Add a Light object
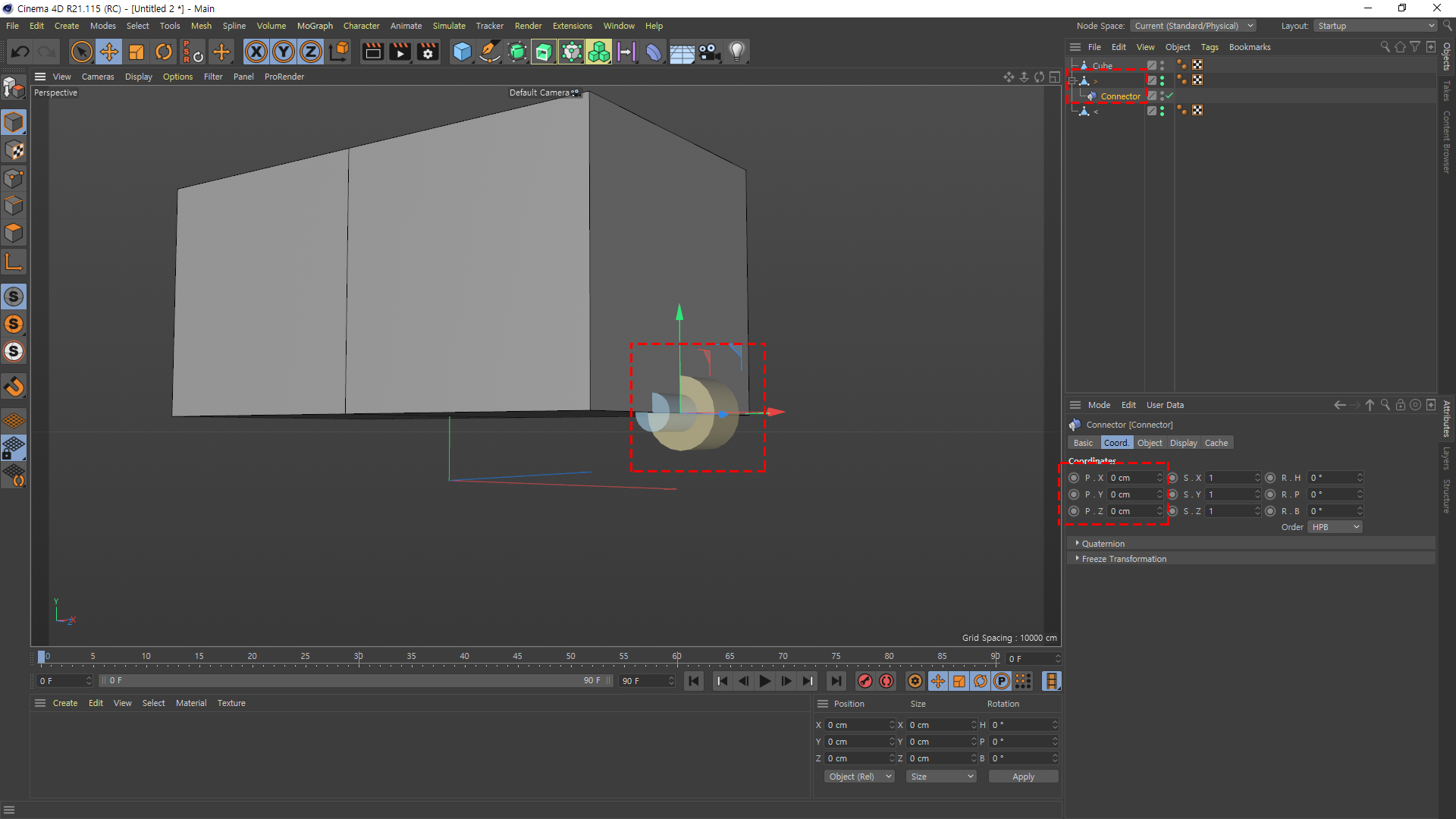The width and height of the screenshot is (1456, 819). 736,52
